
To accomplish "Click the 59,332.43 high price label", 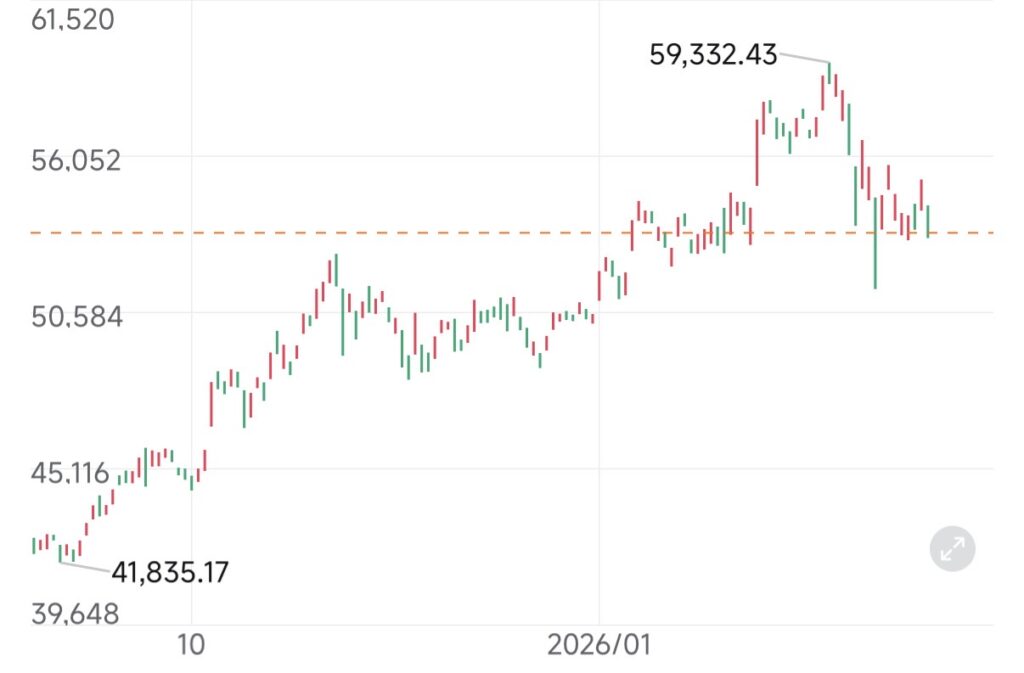I will point(713,55).
